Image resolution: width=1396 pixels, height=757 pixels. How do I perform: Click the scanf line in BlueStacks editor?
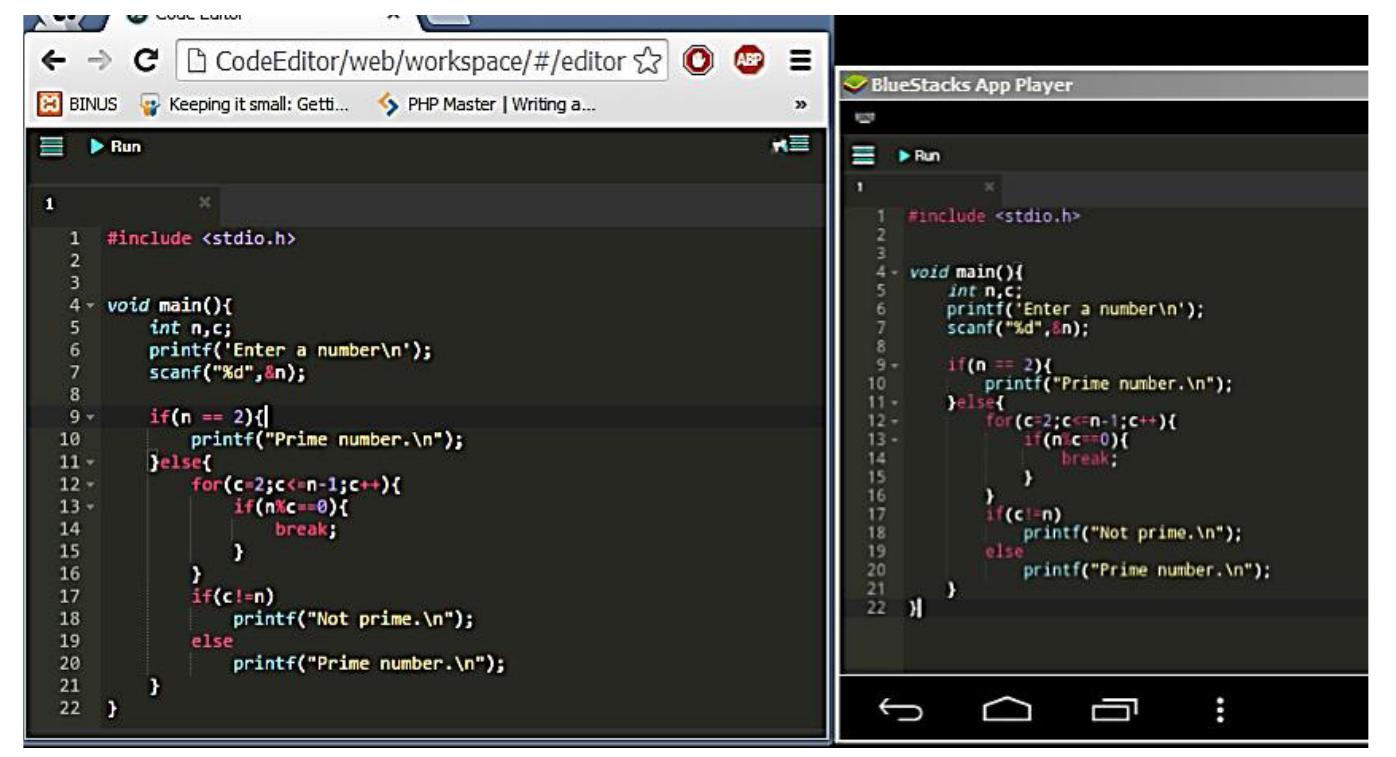click(x=1016, y=327)
